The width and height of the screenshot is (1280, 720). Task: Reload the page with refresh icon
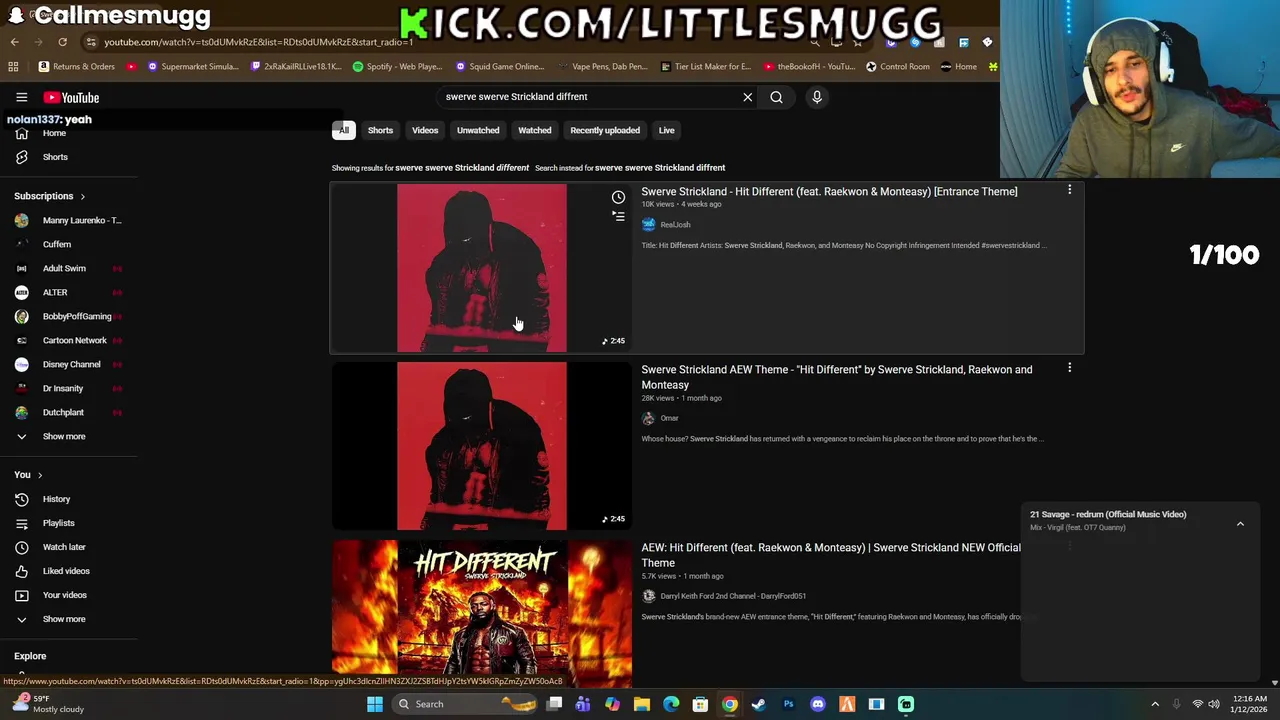[x=62, y=42]
